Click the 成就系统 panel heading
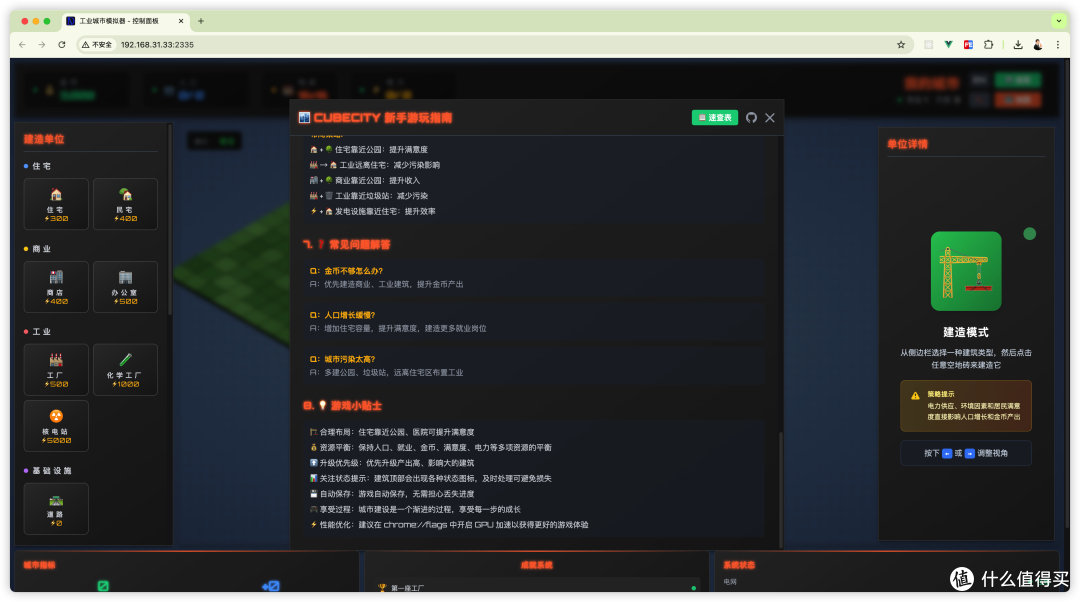This screenshot has width=1080, height=602. tap(537, 565)
